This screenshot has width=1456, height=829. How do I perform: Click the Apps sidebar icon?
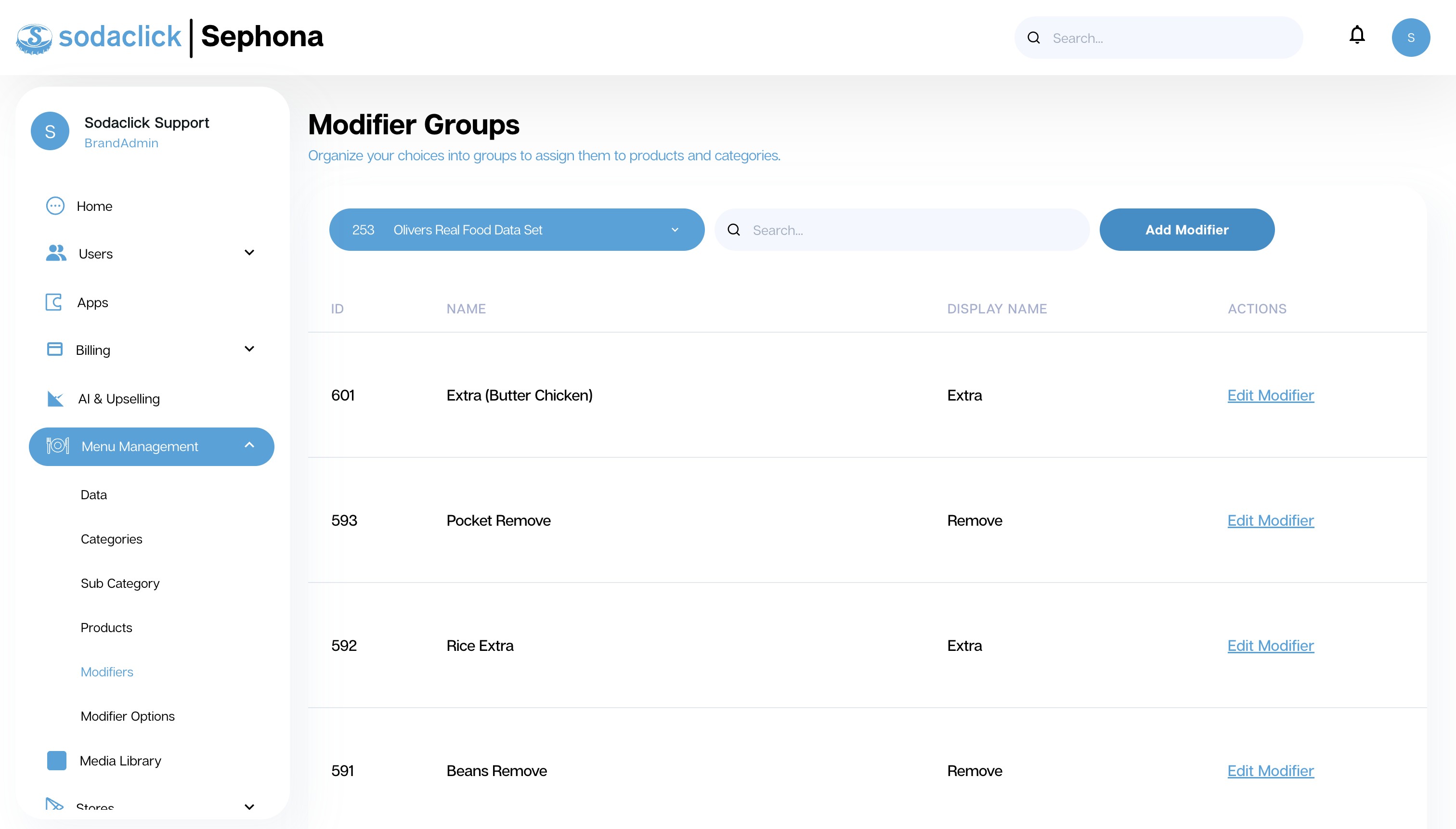point(54,302)
